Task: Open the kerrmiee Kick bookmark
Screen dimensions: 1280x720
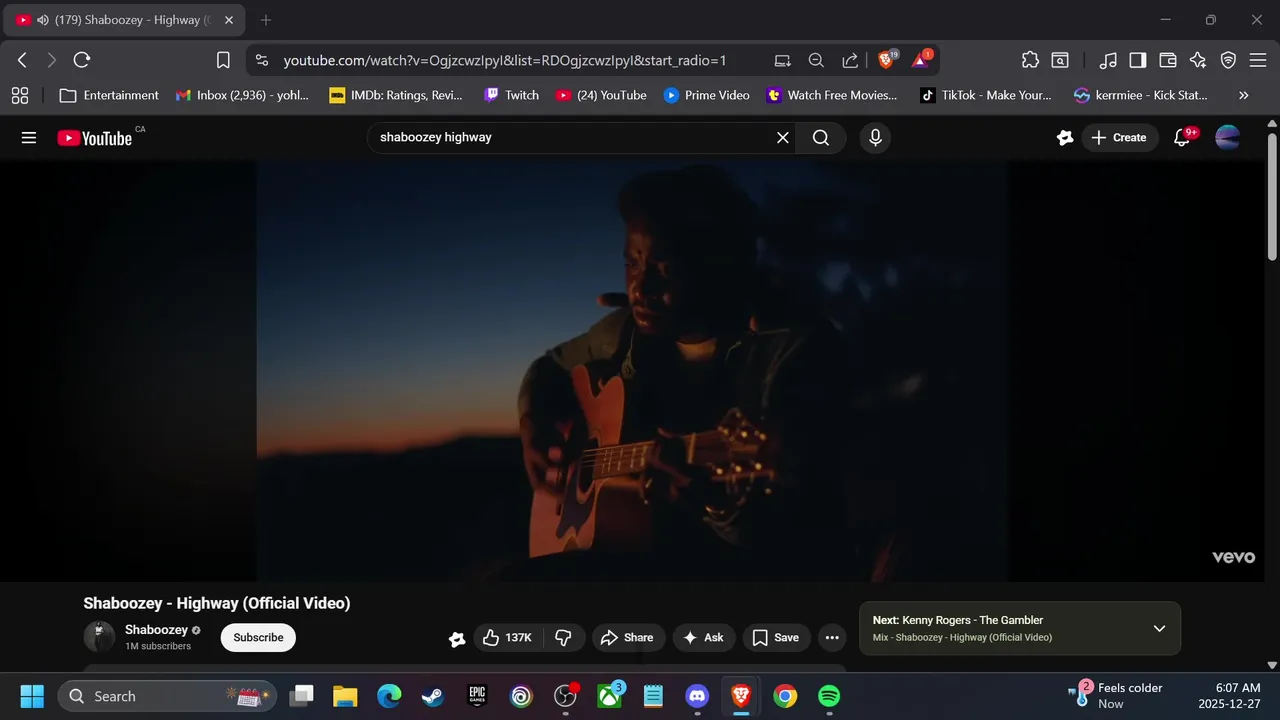Action: pos(1141,95)
